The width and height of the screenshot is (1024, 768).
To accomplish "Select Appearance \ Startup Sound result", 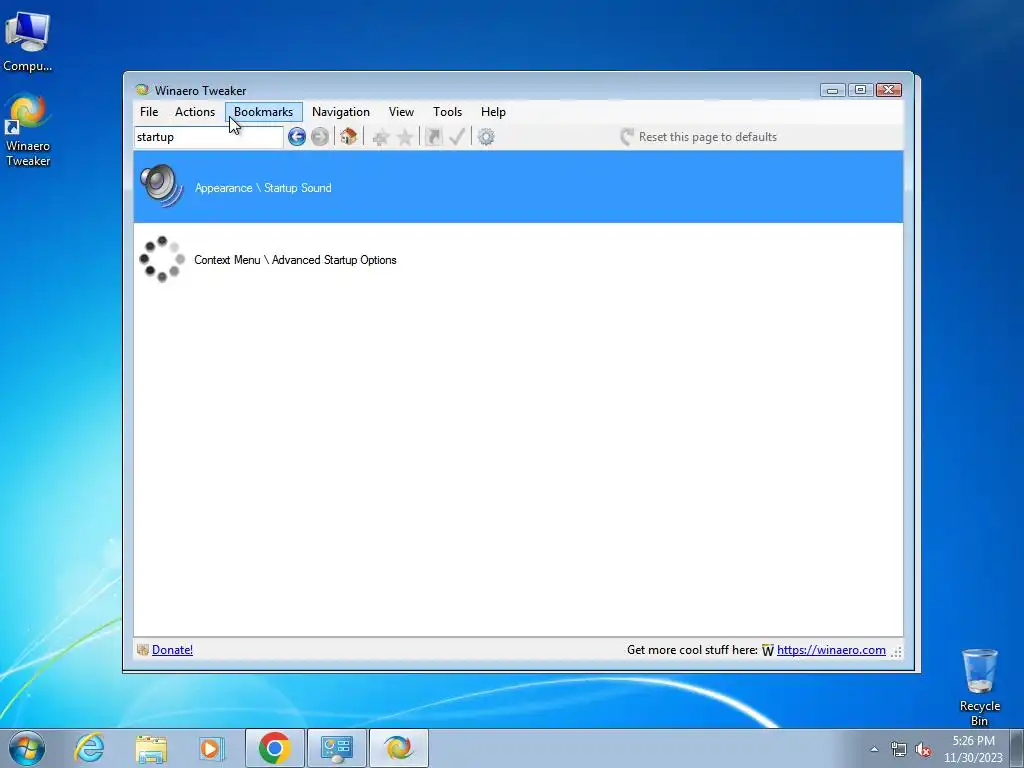I will click(519, 187).
